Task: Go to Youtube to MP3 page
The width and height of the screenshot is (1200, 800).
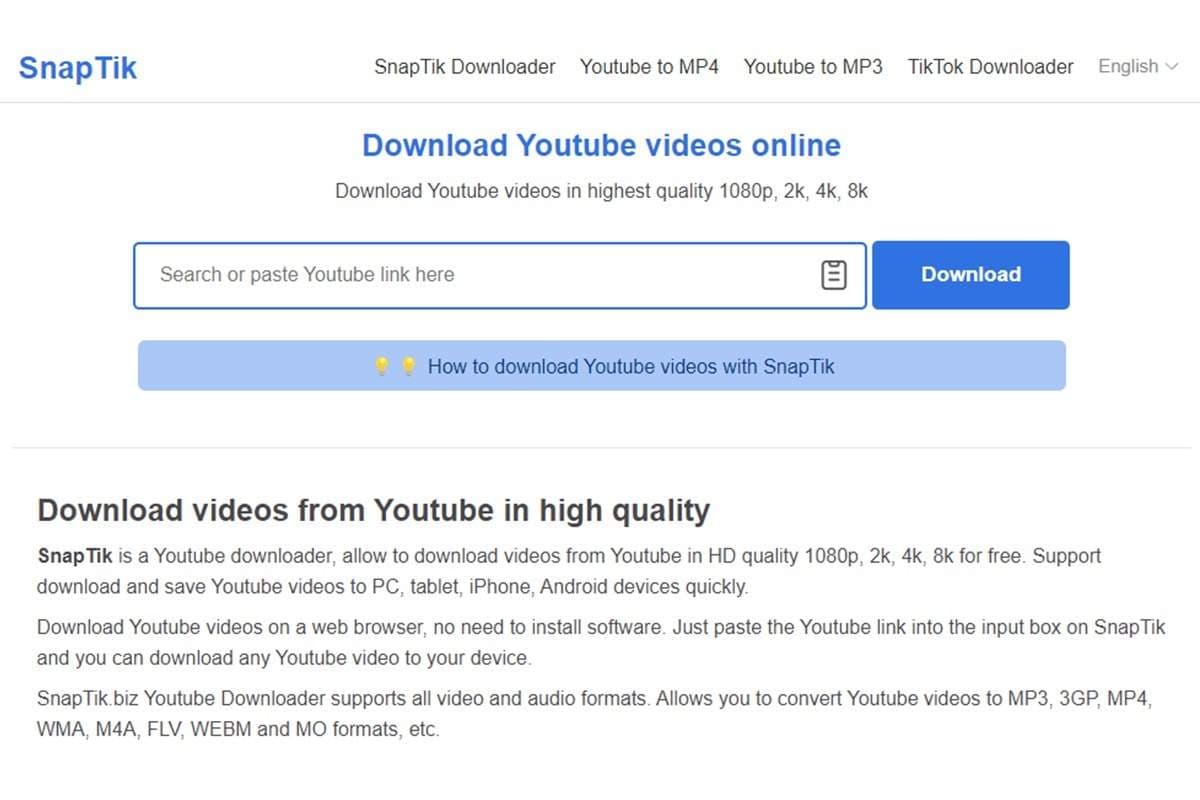Action: coord(813,67)
